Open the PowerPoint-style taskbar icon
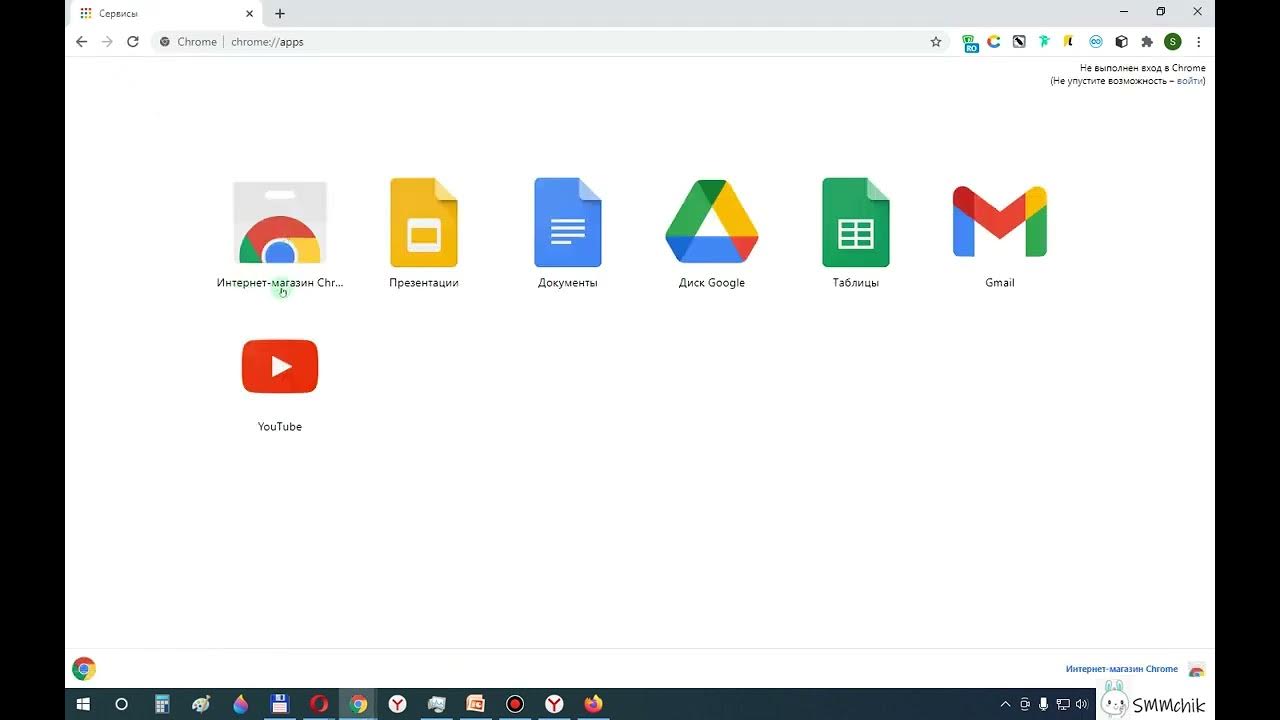The image size is (1280, 720). [476, 704]
